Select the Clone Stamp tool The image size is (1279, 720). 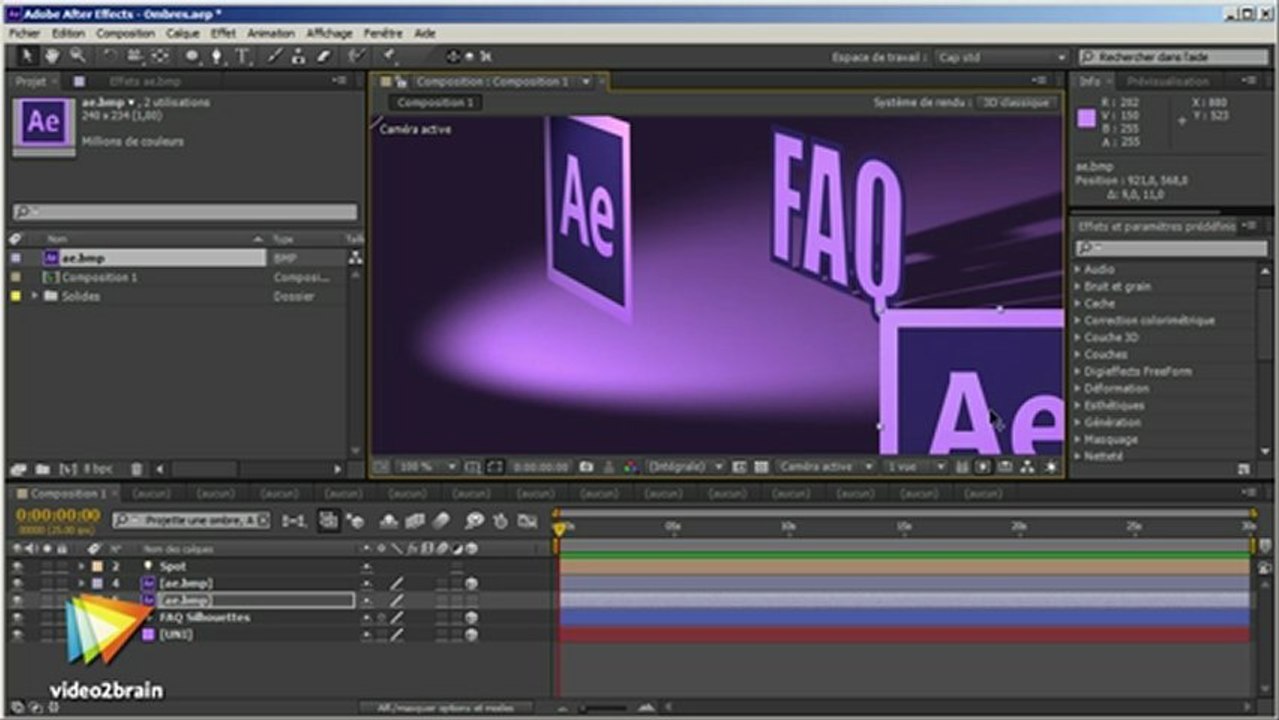pos(299,56)
